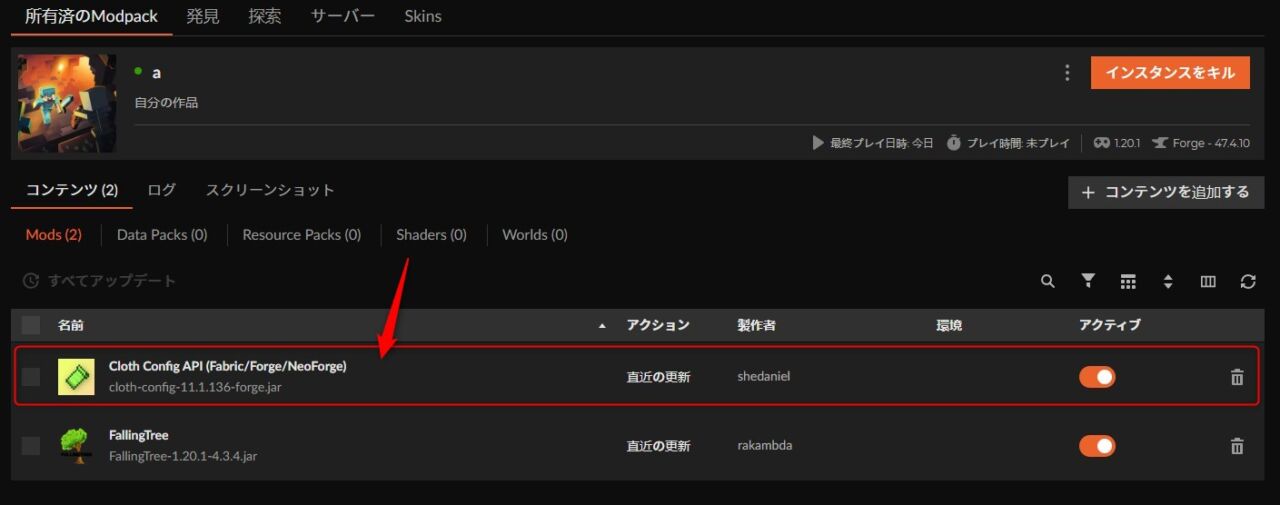Click すべてアップデート button

pos(100,281)
